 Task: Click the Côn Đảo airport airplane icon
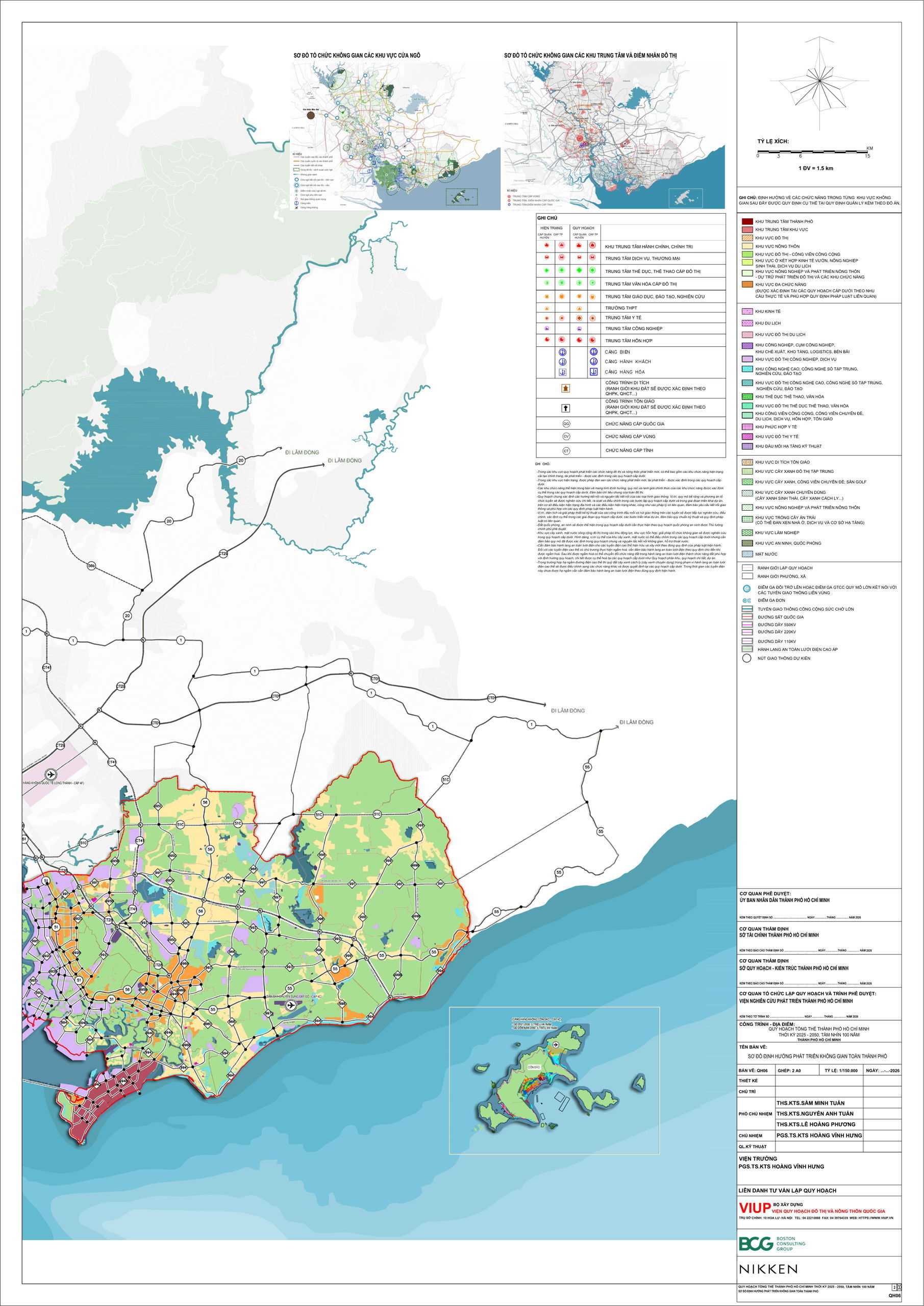556,1045
